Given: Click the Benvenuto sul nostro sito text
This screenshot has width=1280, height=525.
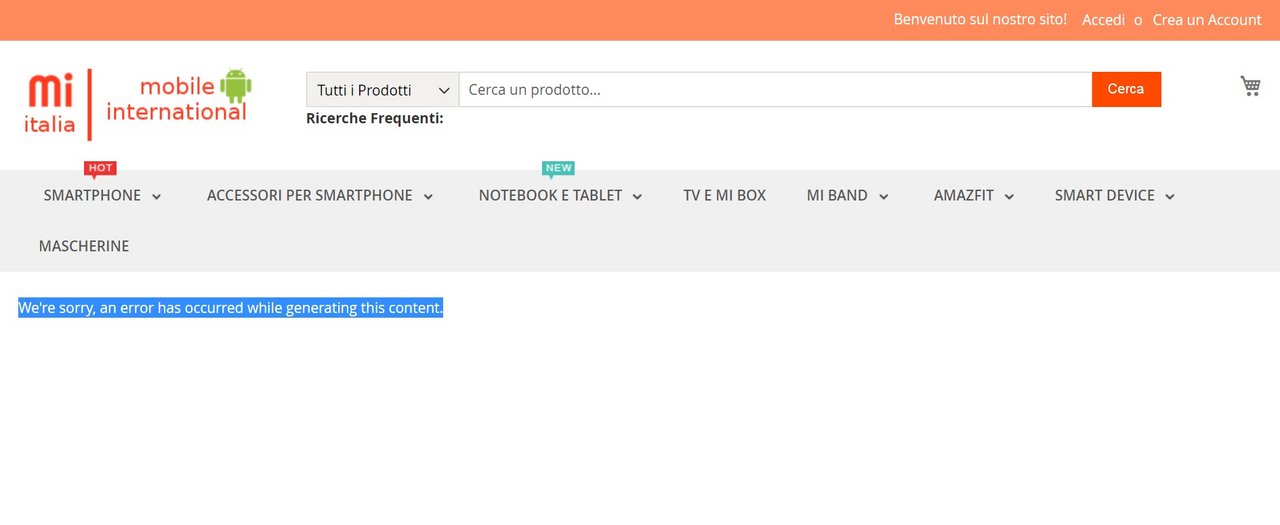Looking at the screenshot, I should 980,20.
